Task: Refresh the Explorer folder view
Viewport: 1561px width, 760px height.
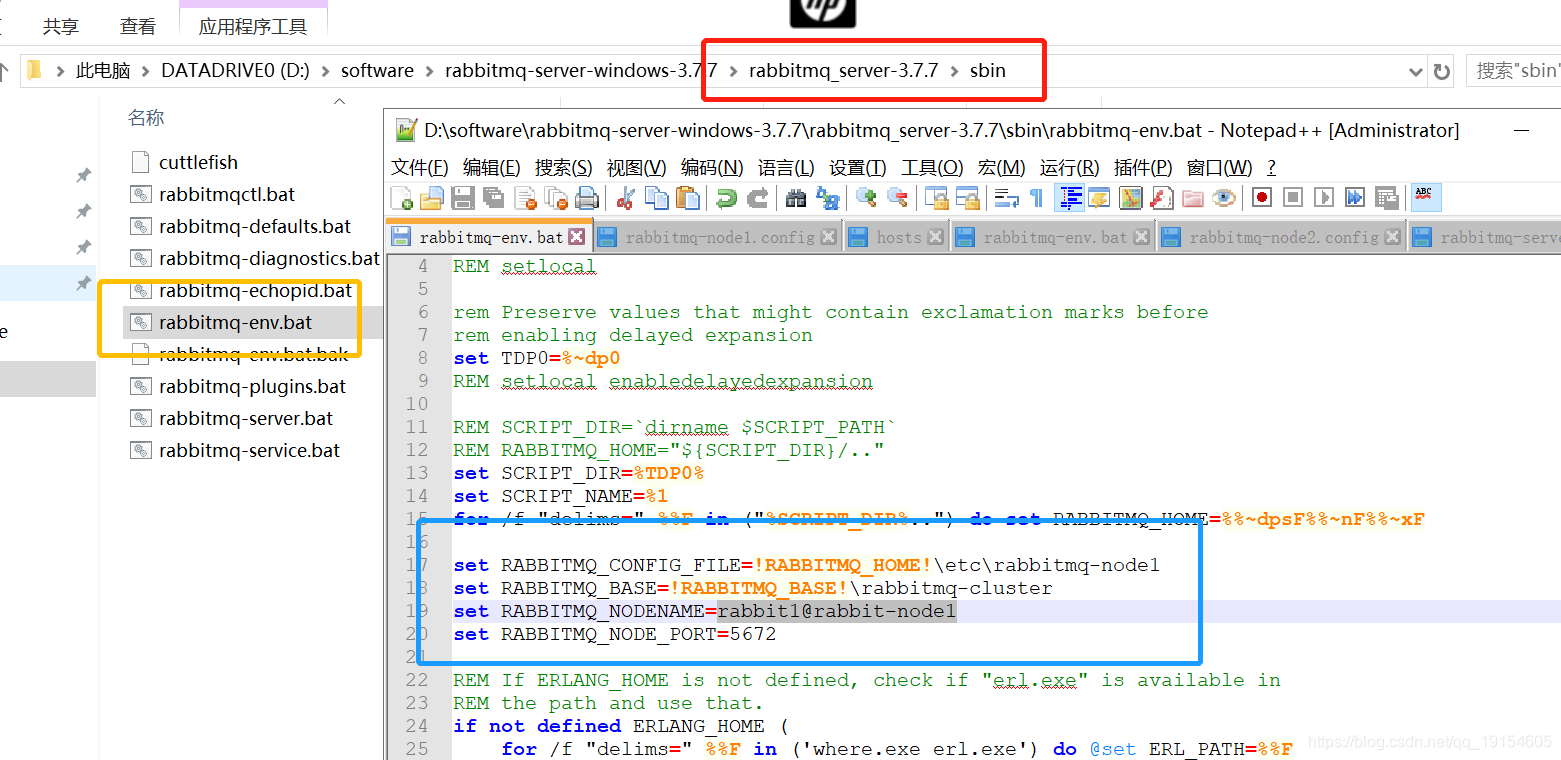Action: [1442, 71]
